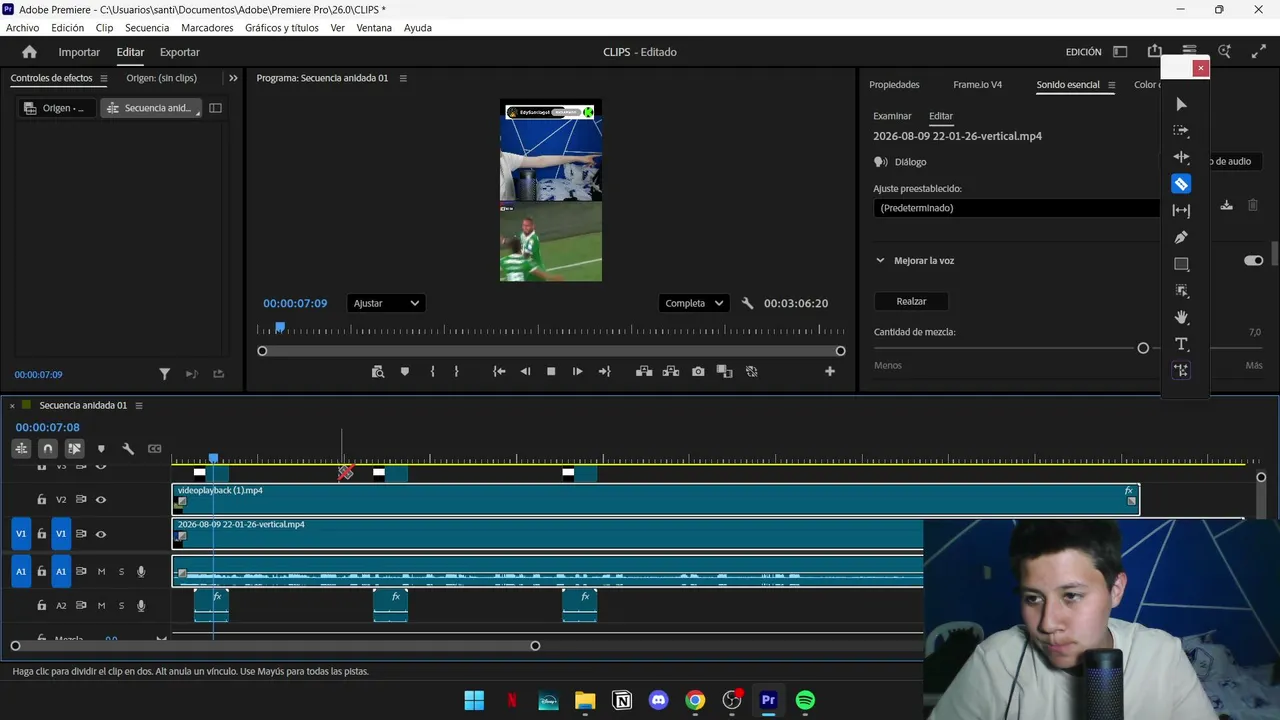1280x720 pixels.
Task: Open the Marcadores menu
Action: pos(207,28)
